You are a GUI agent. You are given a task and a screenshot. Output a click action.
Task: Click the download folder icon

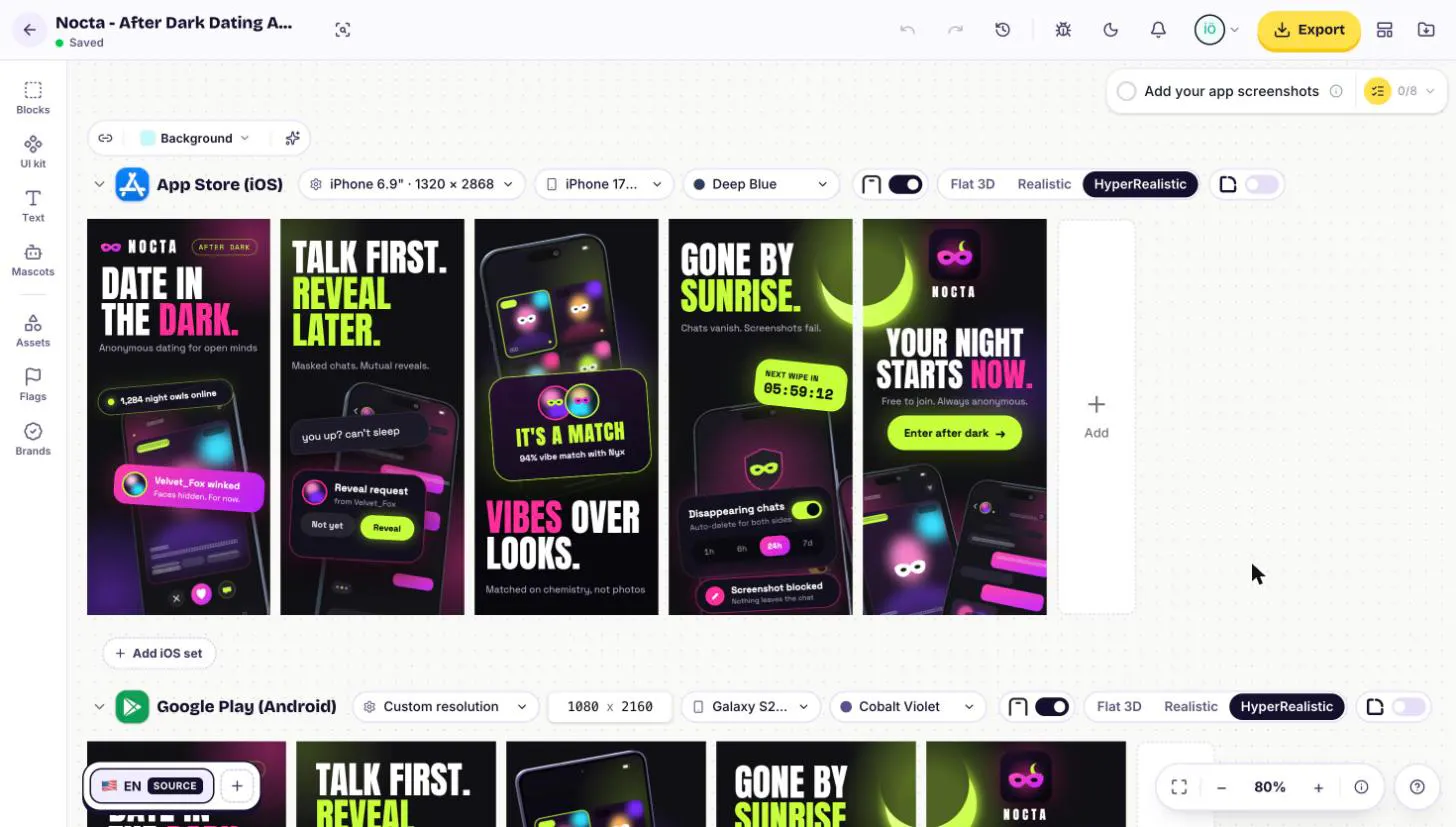click(x=1427, y=30)
